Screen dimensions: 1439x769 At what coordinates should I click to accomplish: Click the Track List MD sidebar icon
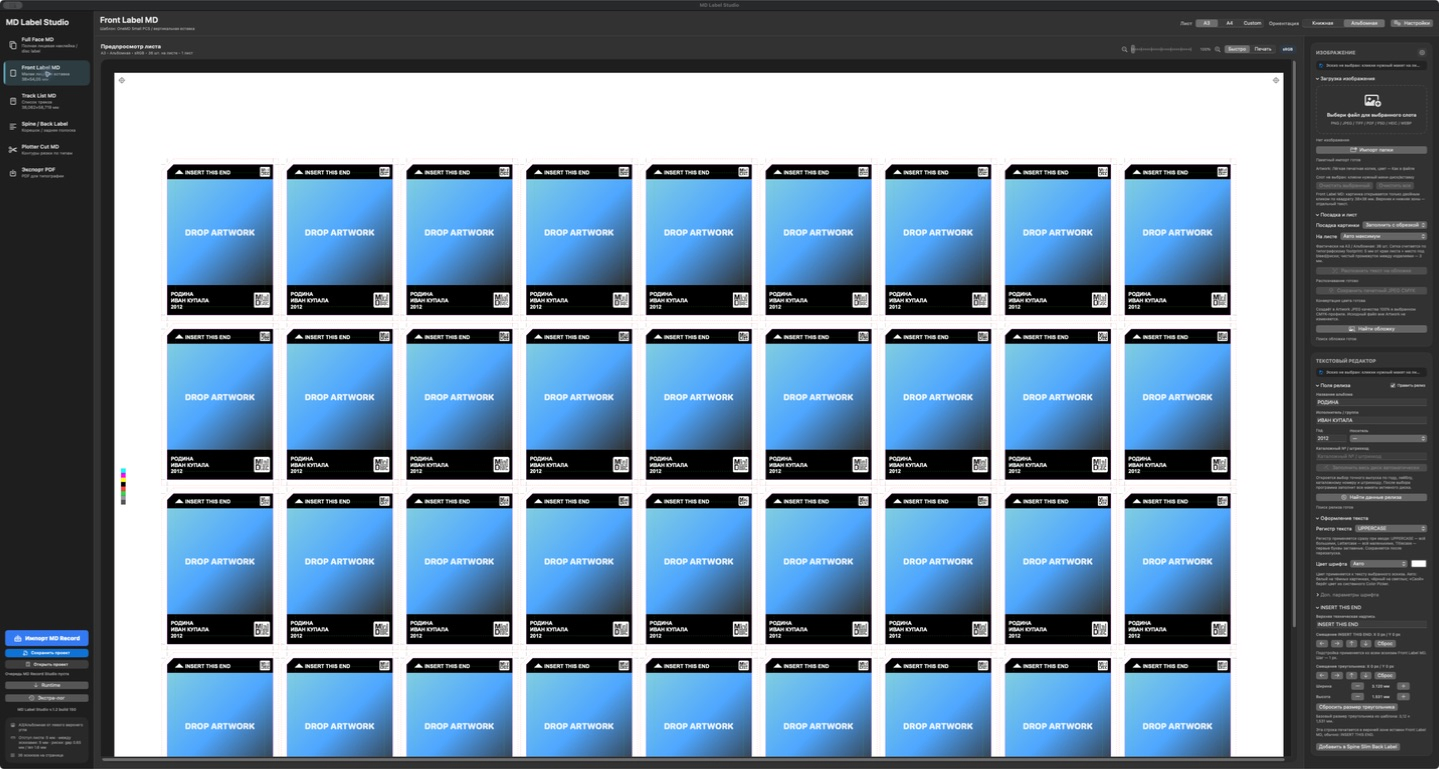(x=12, y=101)
